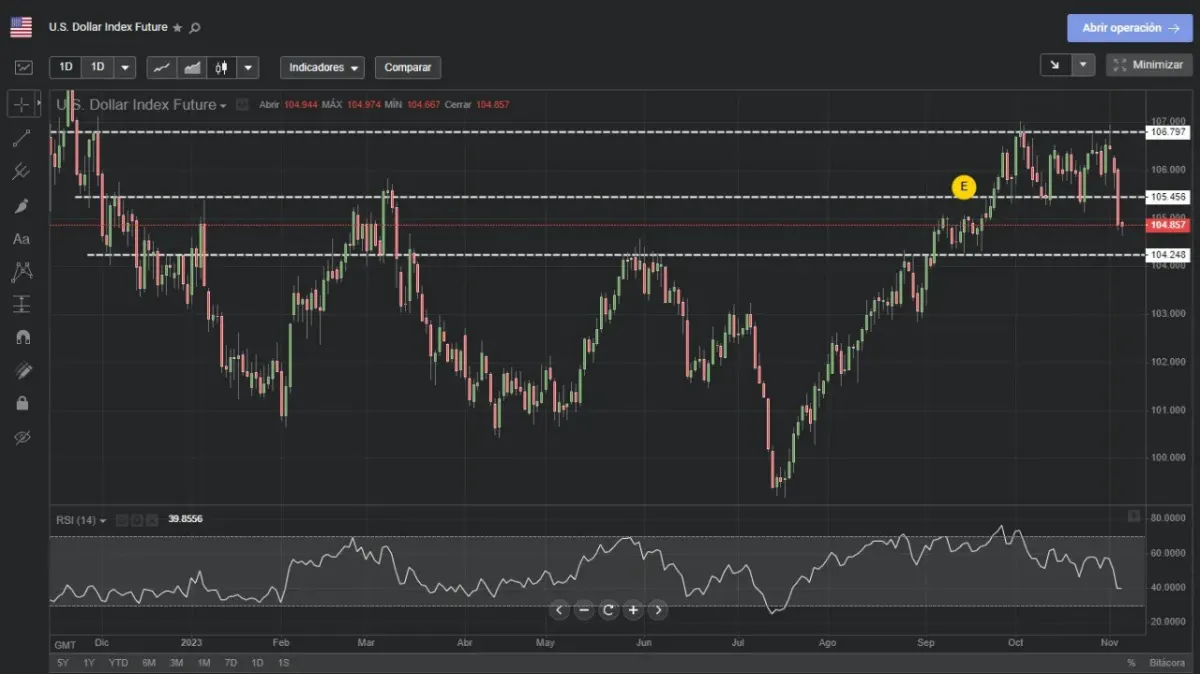Toggle stay-in-drawing-mode pencil icon
This screenshot has height=674, width=1200.
pyautogui.click(x=22, y=371)
